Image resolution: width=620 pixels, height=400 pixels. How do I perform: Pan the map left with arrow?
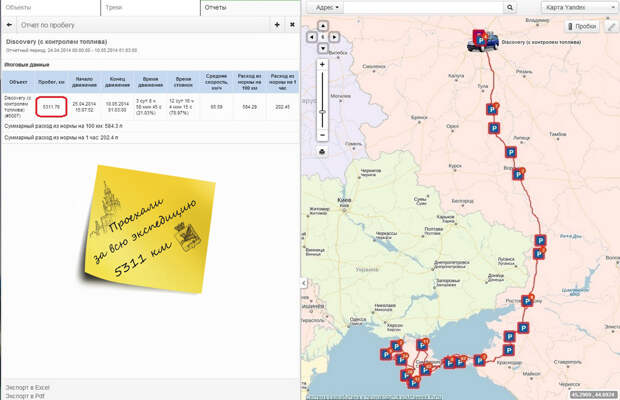coord(312,36)
